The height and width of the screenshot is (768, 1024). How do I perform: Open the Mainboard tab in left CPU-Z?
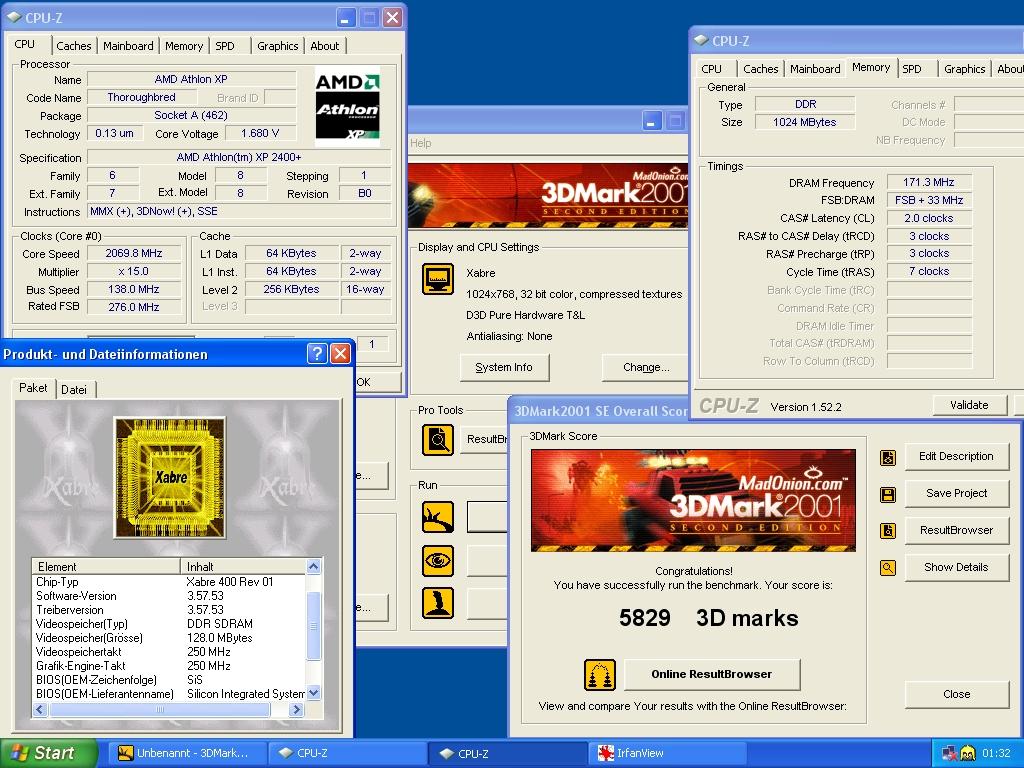click(128, 46)
